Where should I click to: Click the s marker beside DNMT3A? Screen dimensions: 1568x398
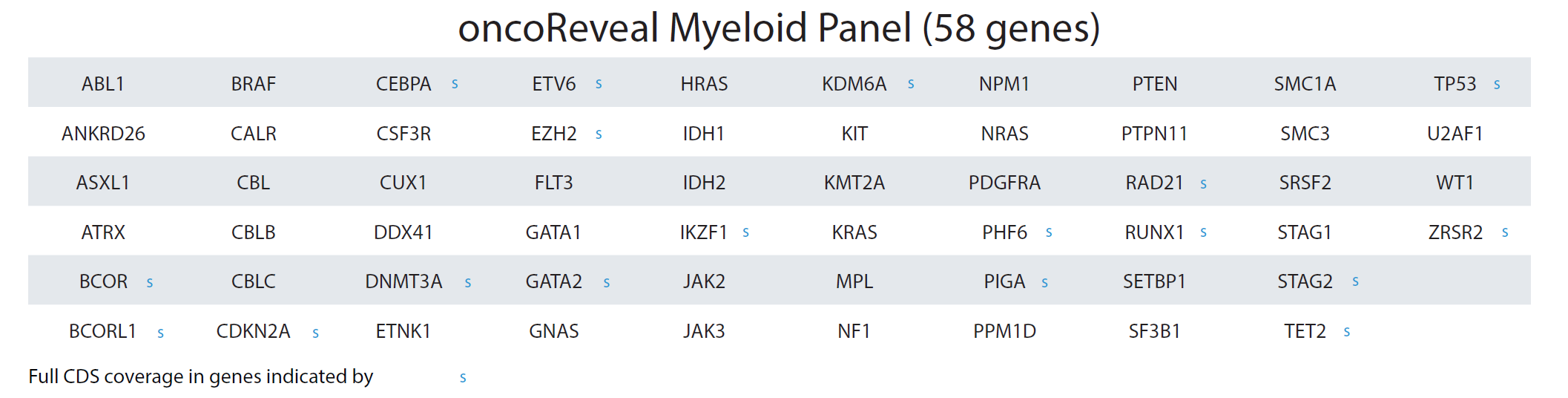[467, 283]
